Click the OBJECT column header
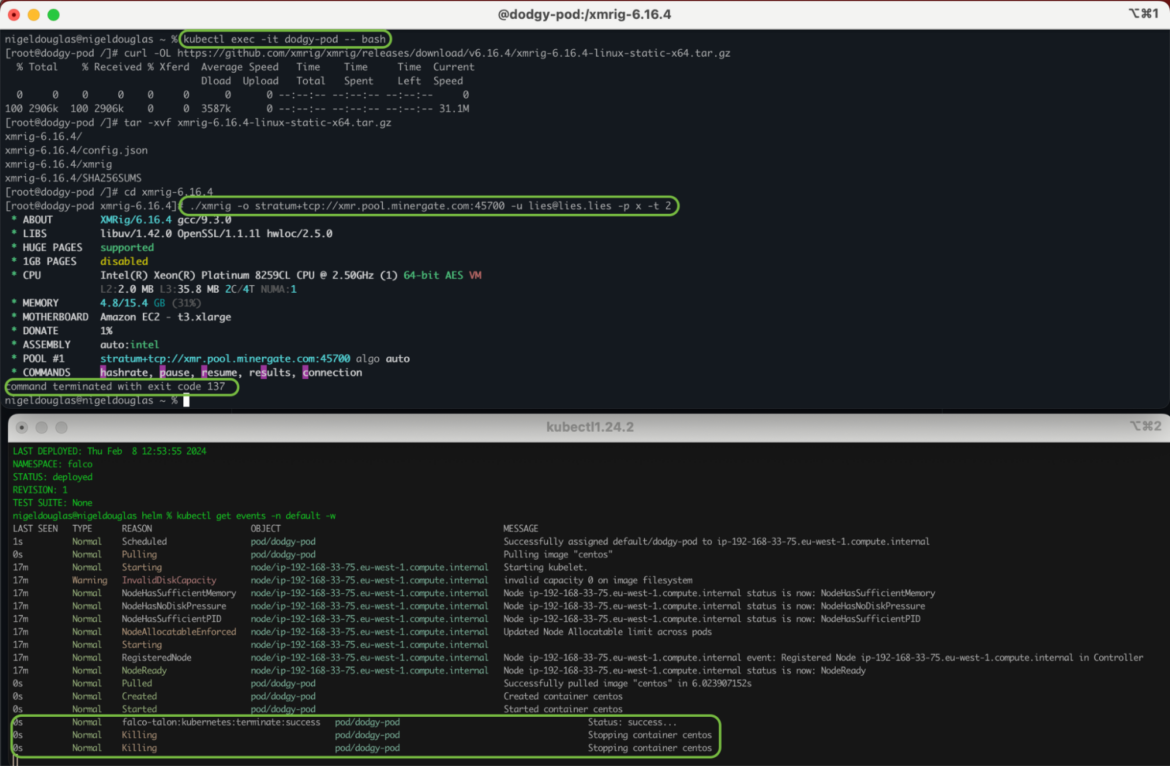The height and width of the screenshot is (766, 1170). pos(266,528)
